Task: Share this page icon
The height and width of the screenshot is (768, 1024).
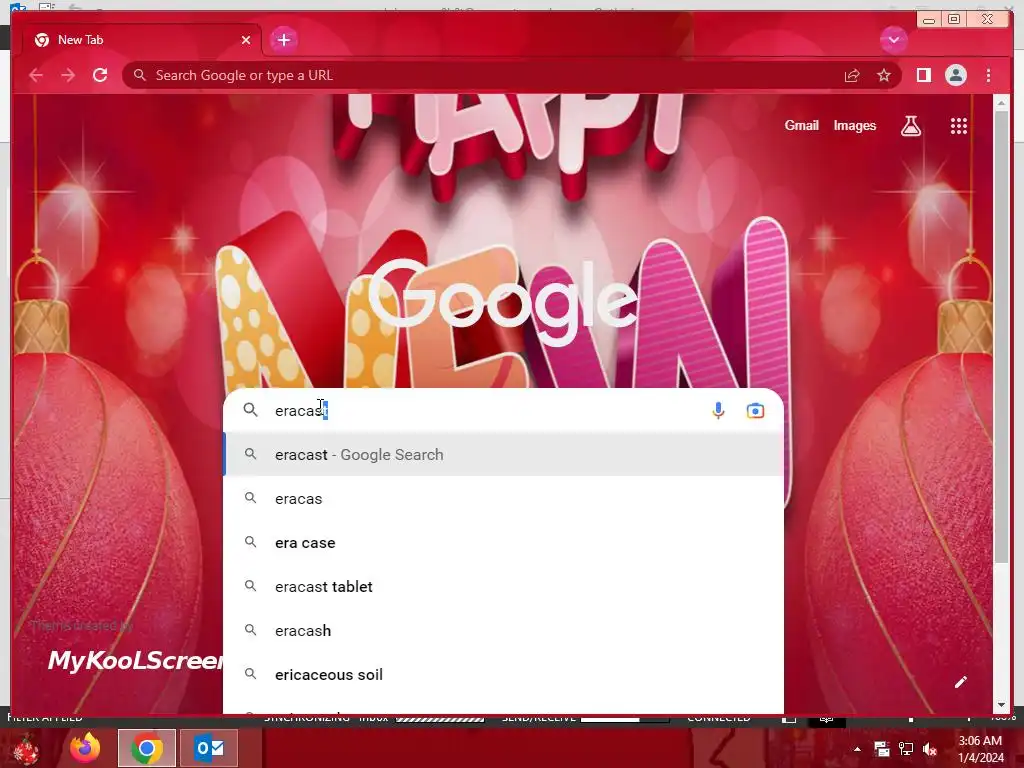Action: click(852, 76)
